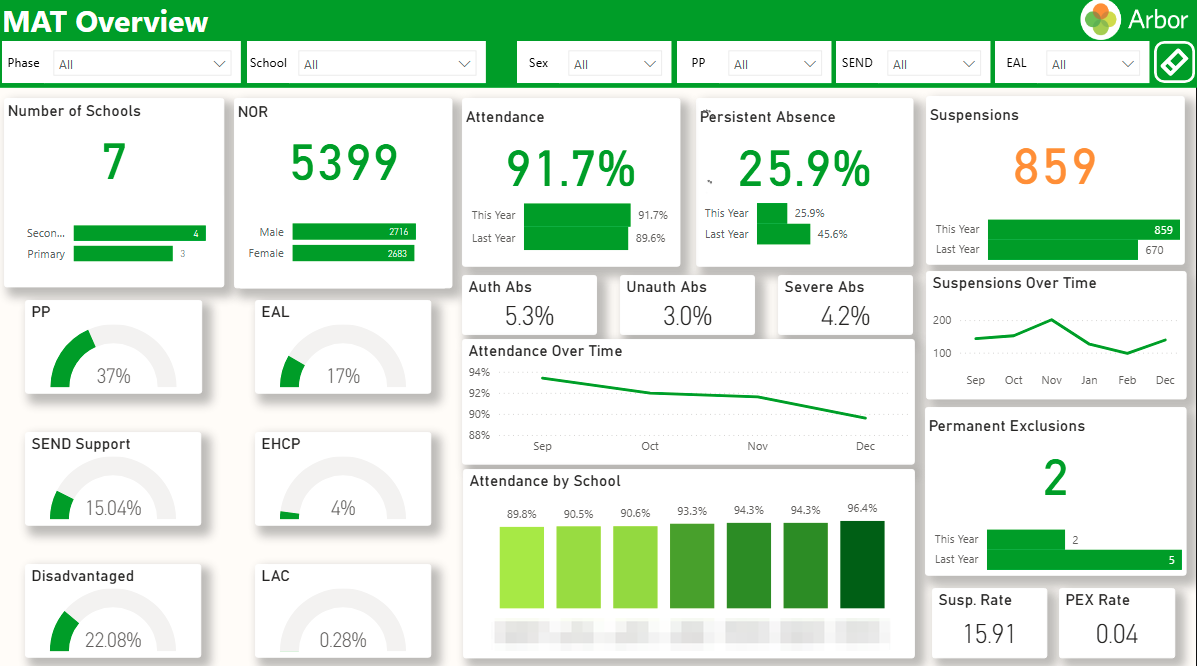Click the eraser clear-filters icon

pos(1174,63)
